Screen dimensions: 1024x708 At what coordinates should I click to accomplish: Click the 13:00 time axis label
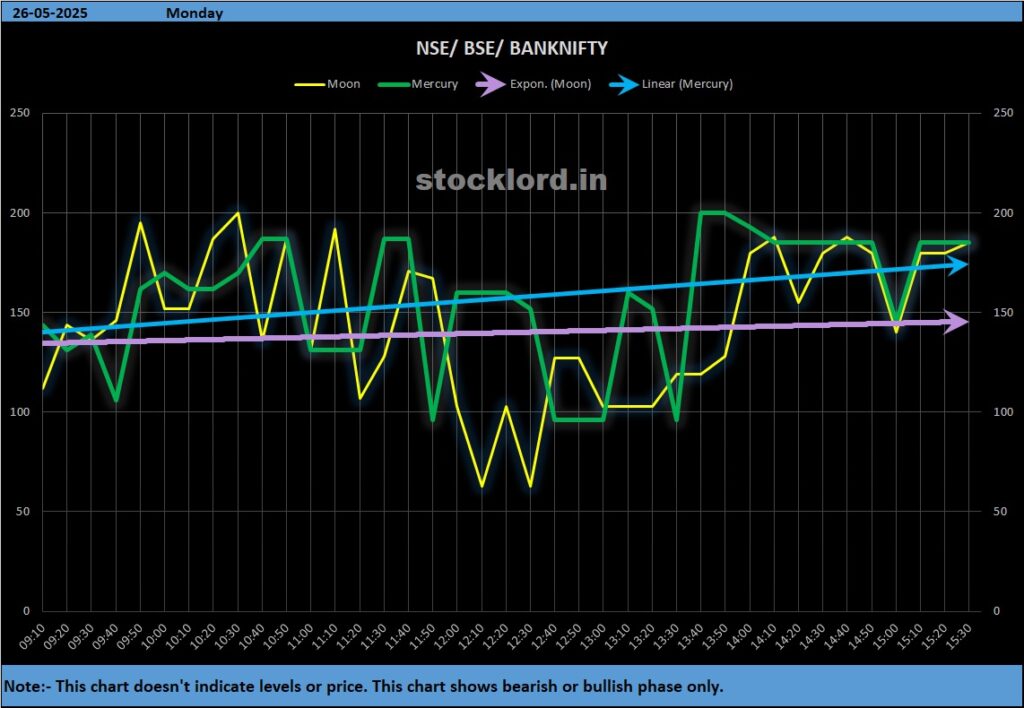point(594,636)
